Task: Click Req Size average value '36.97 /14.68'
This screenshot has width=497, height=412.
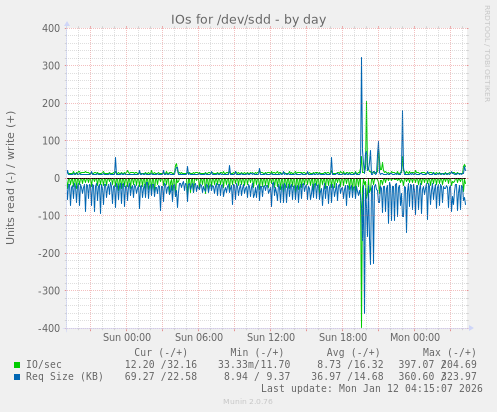Action: click(x=347, y=377)
